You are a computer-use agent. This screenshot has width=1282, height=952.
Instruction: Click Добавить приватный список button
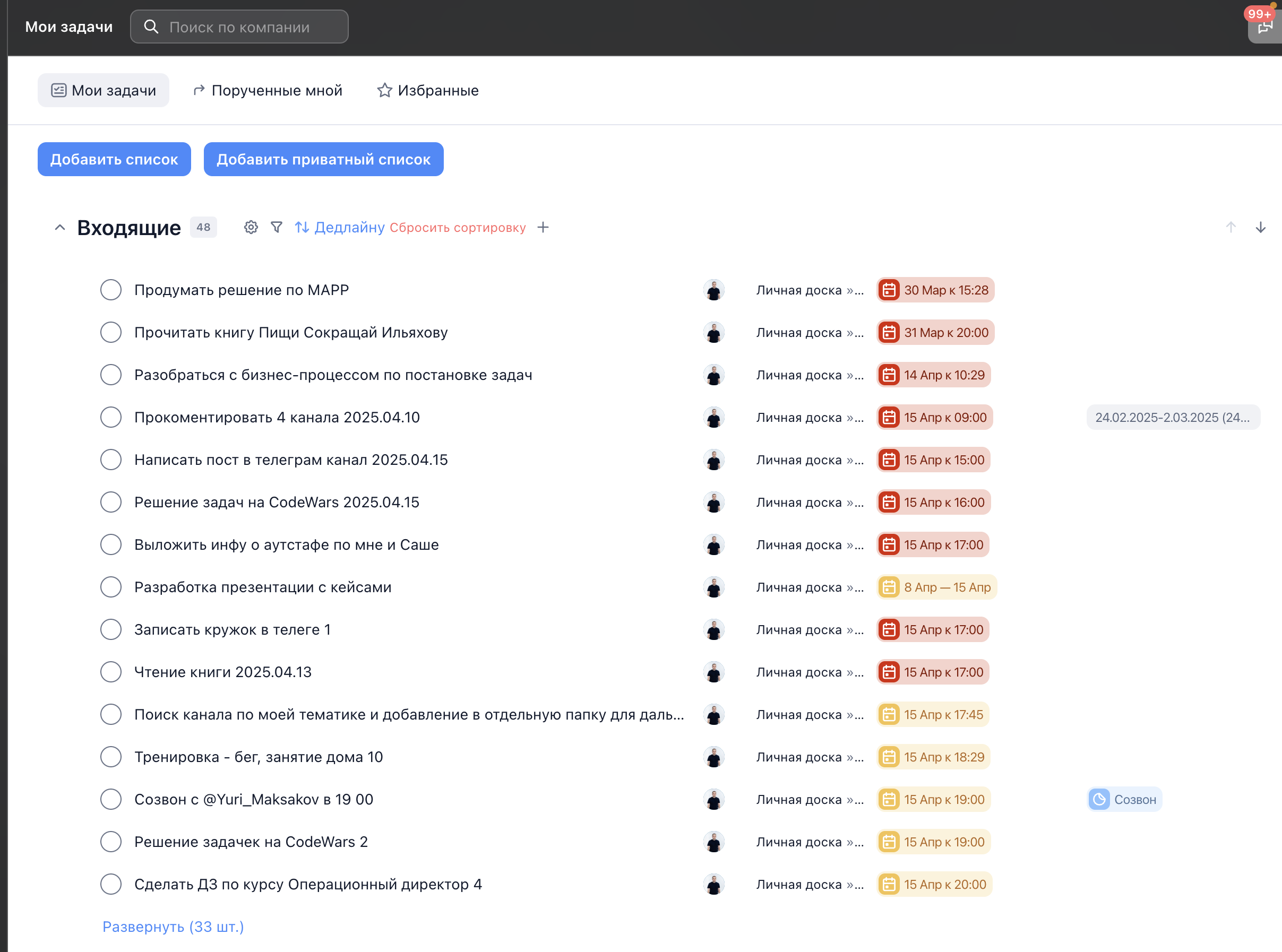point(323,159)
